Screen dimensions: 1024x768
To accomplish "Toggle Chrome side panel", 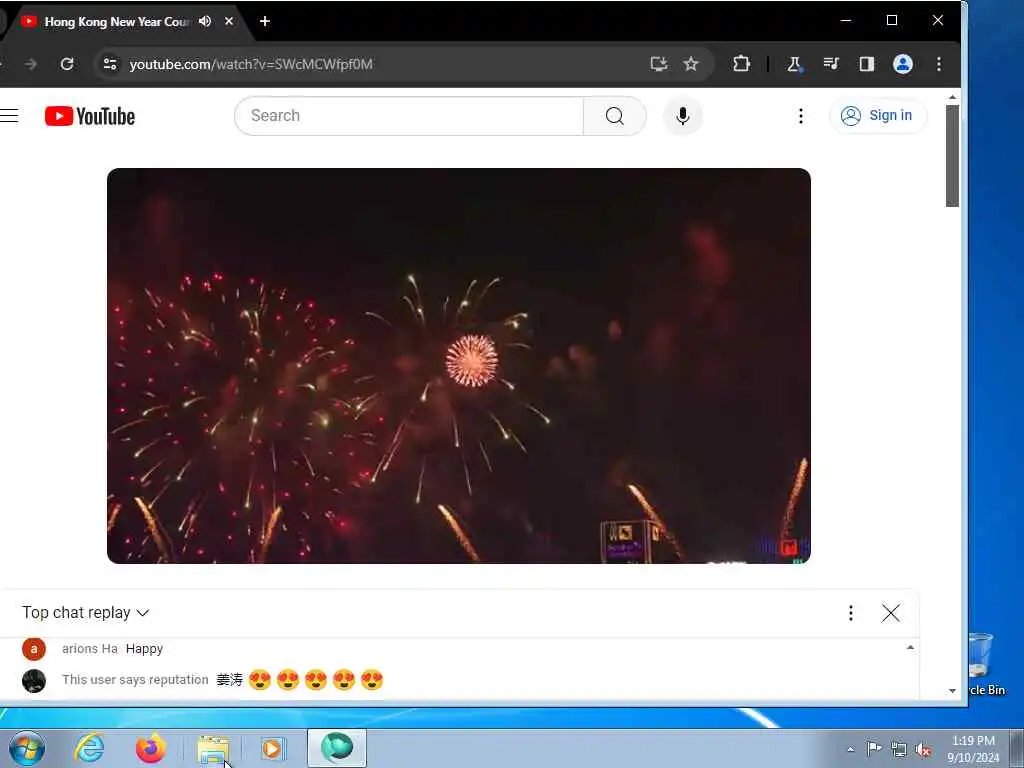I will pyautogui.click(x=867, y=64).
